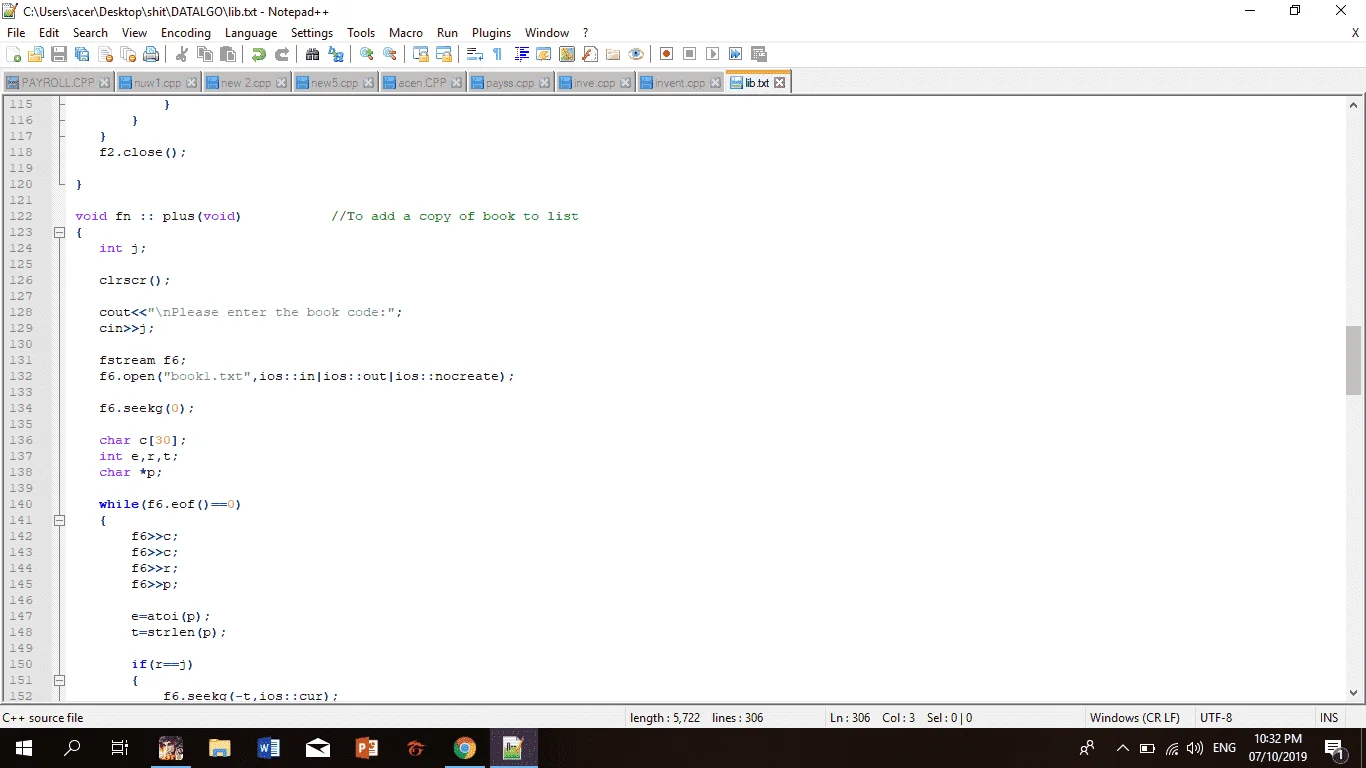Viewport: 1366px width, 768px height.
Task: Click the Zoom Out toolbar icon
Action: click(390, 54)
